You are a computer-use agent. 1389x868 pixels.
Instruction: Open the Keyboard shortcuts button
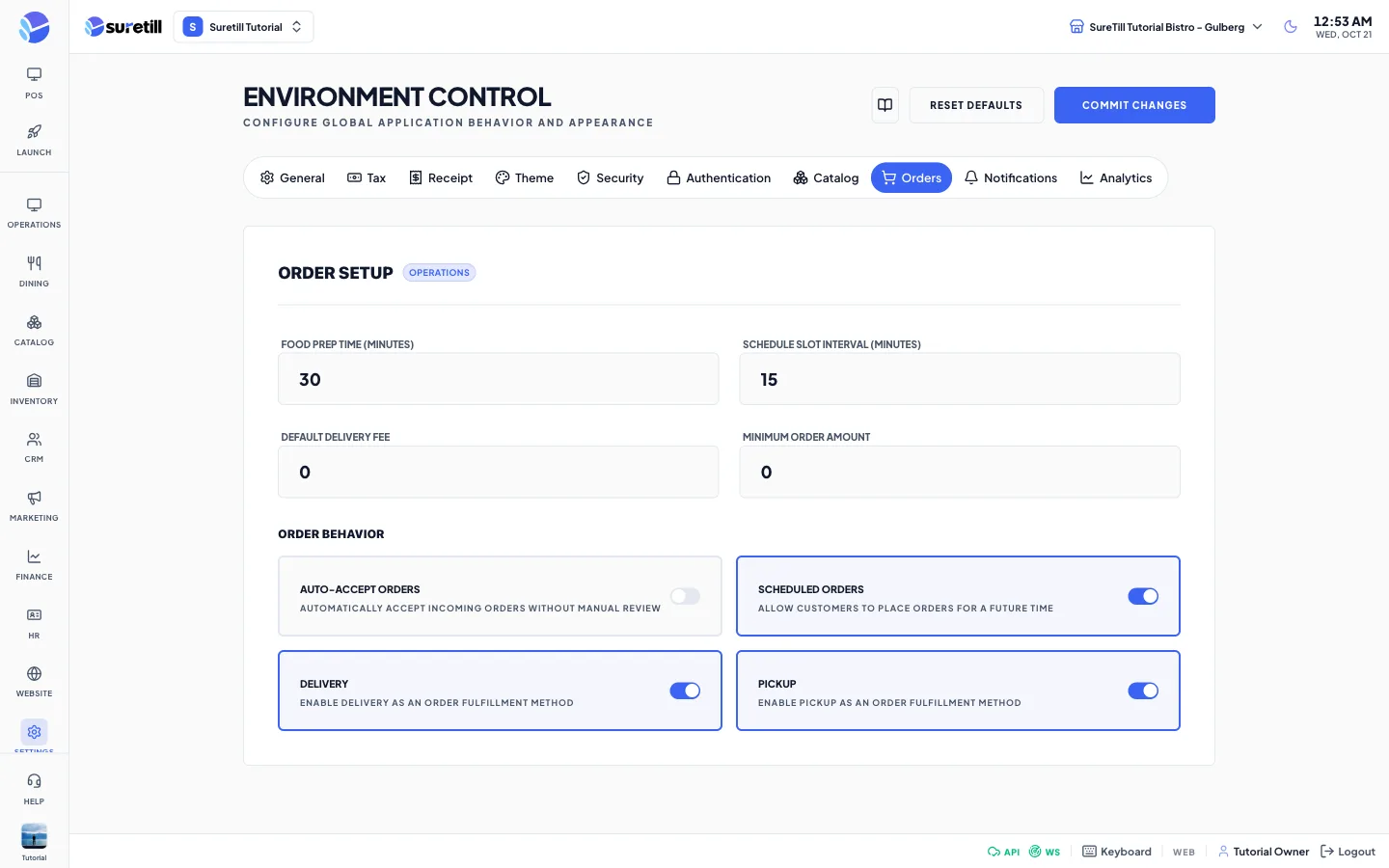point(1117,852)
